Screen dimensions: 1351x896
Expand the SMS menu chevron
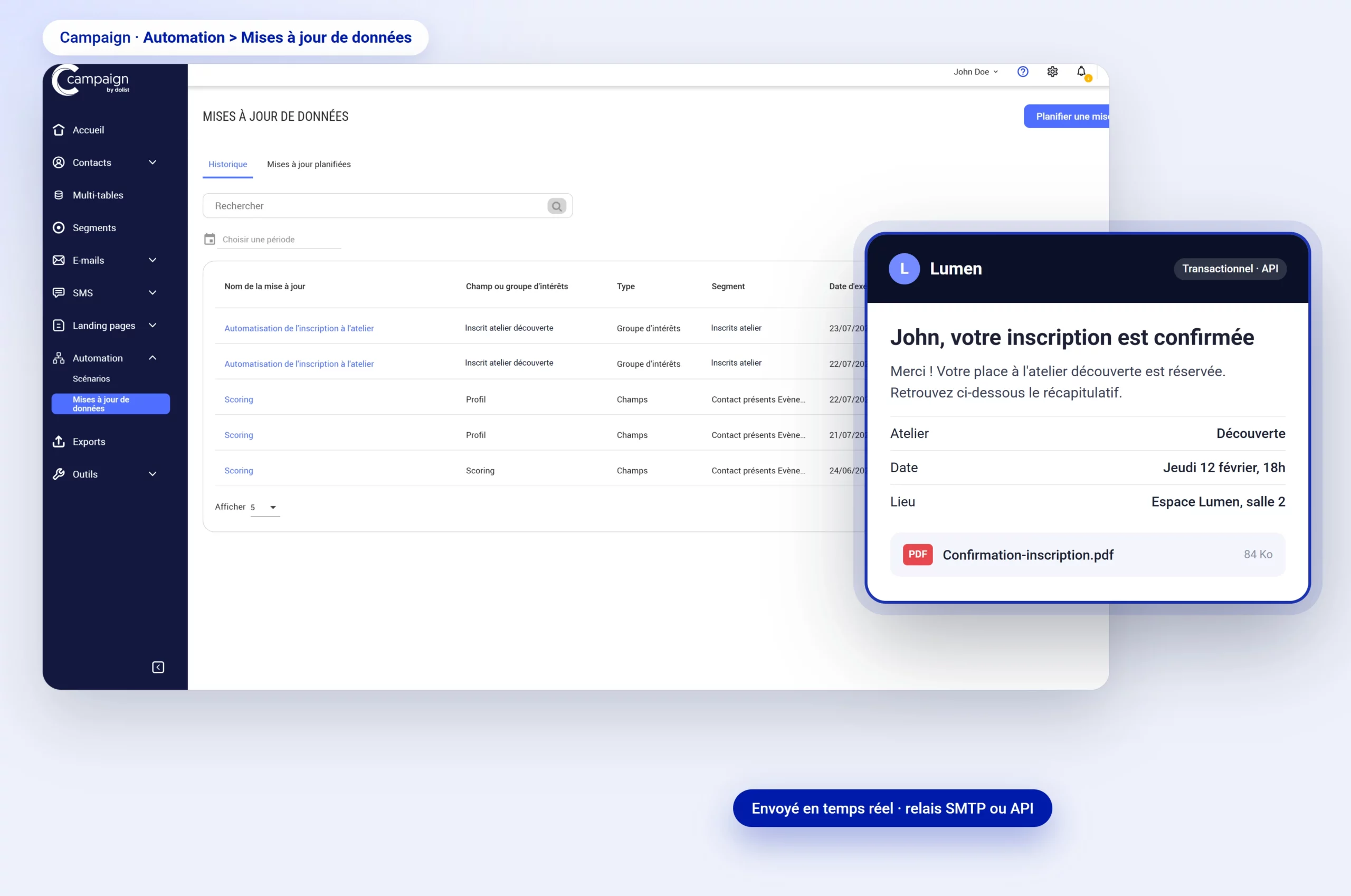coord(153,292)
